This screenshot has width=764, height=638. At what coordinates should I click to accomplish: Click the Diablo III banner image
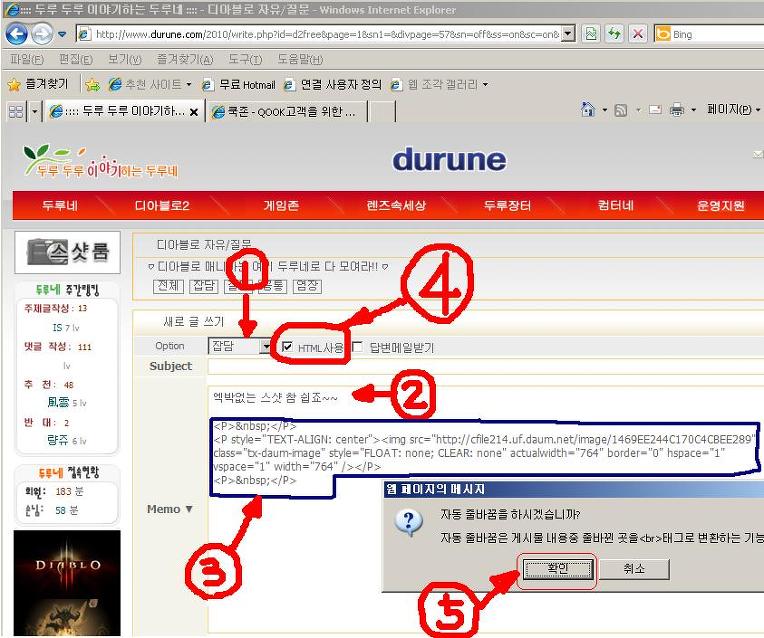click(67, 583)
